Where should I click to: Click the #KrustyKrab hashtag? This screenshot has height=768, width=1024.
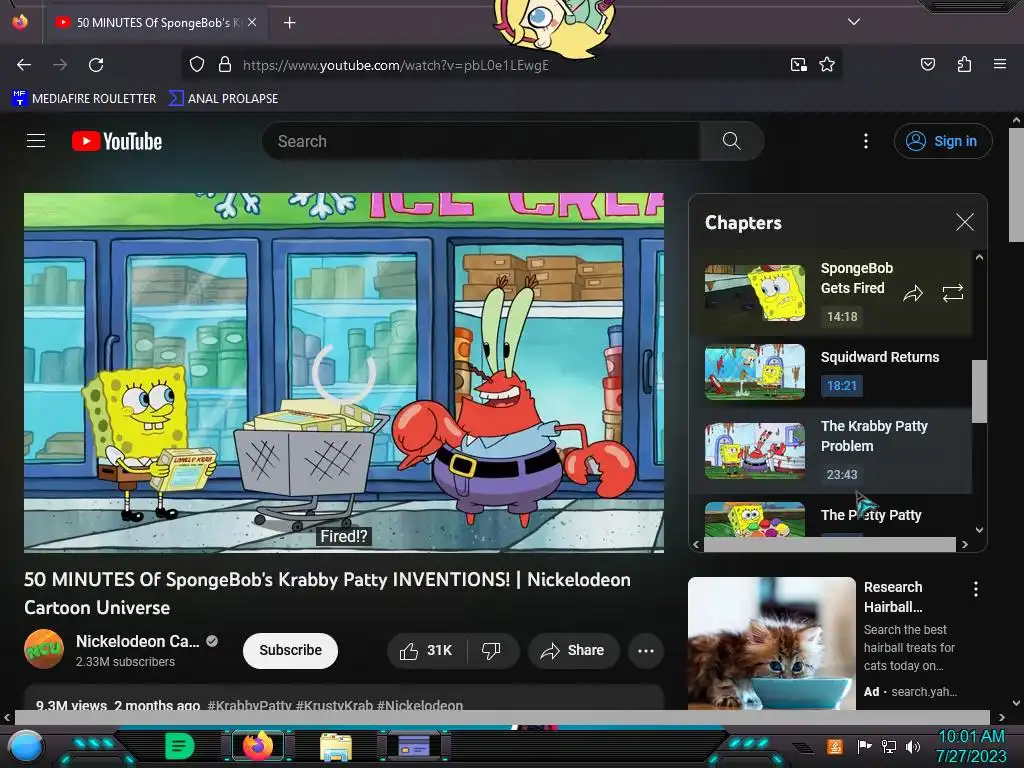[x=334, y=705]
